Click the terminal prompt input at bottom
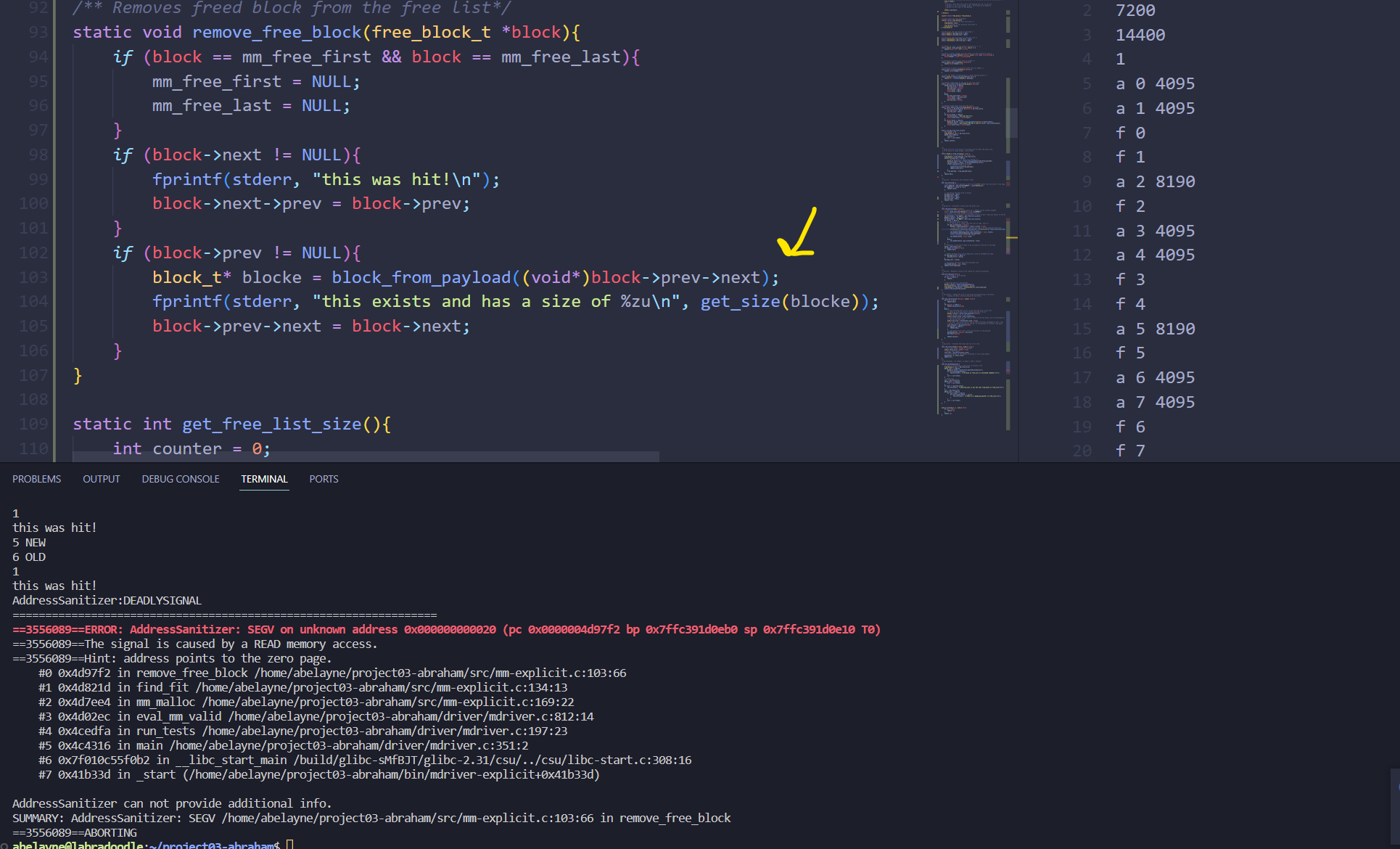The image size is (1400, 849). 290,844
